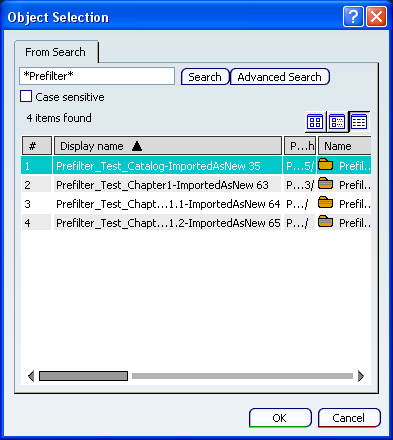This screenshot has height=440, width=393.
Task: Open Advanced Search
Action: (x=280, y=77)
